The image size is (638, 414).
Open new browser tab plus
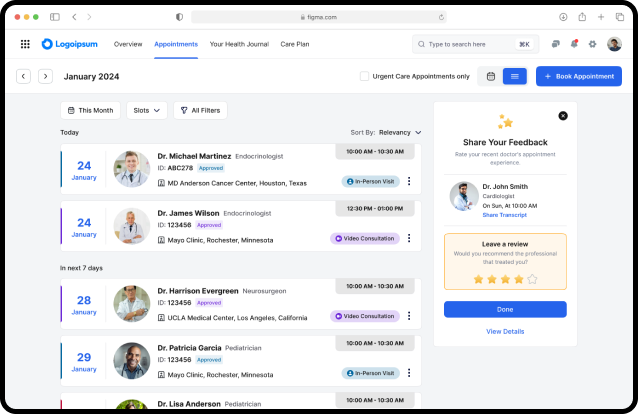click(601, 17)
